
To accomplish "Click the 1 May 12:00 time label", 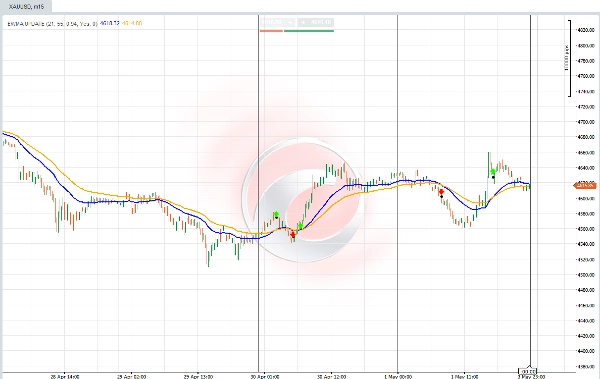I will coord(465,377).
